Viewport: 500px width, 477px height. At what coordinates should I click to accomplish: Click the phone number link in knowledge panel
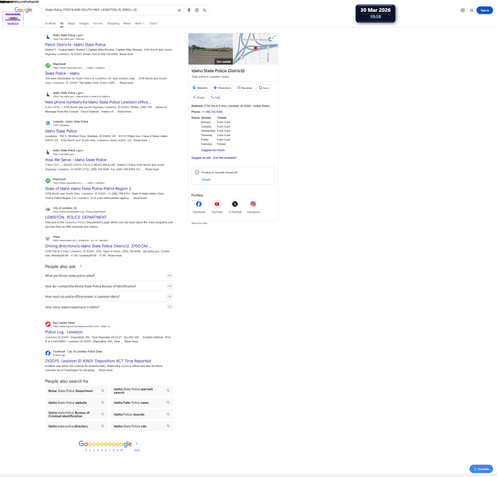(212, 112)
